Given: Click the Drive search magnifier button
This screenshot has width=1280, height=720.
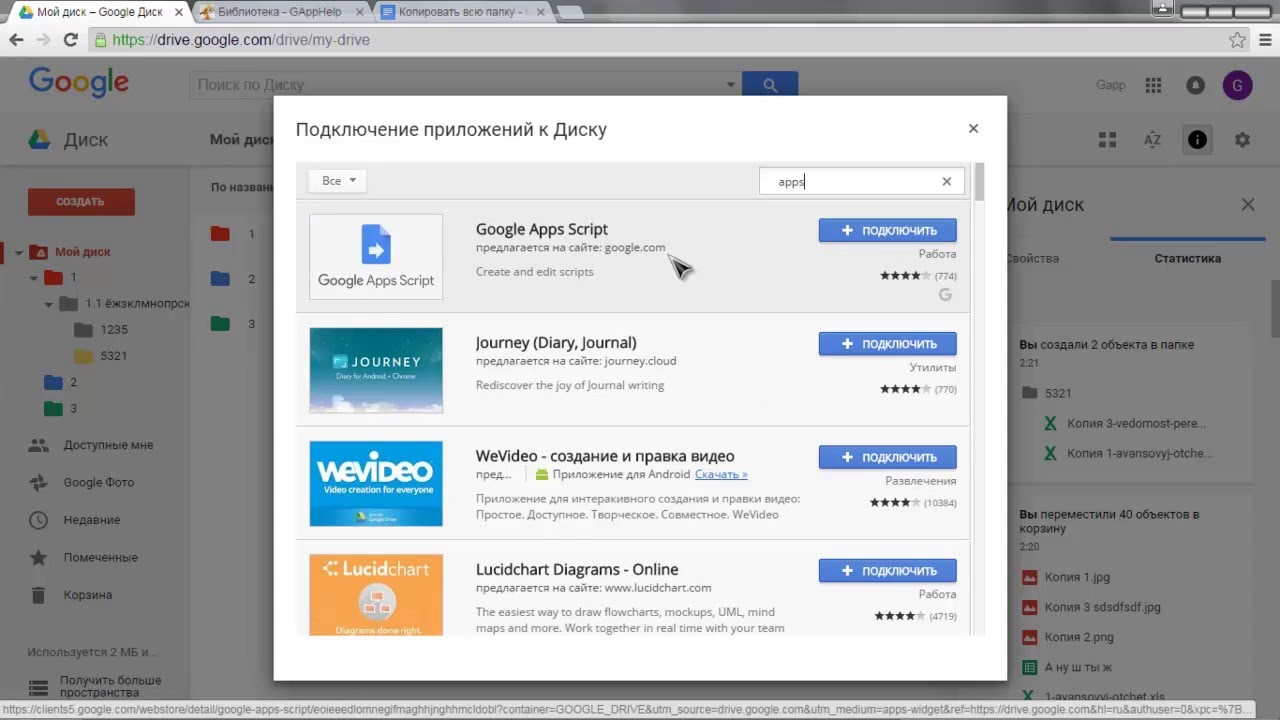Looking at the screenshot, I should (x=770, y=85).
